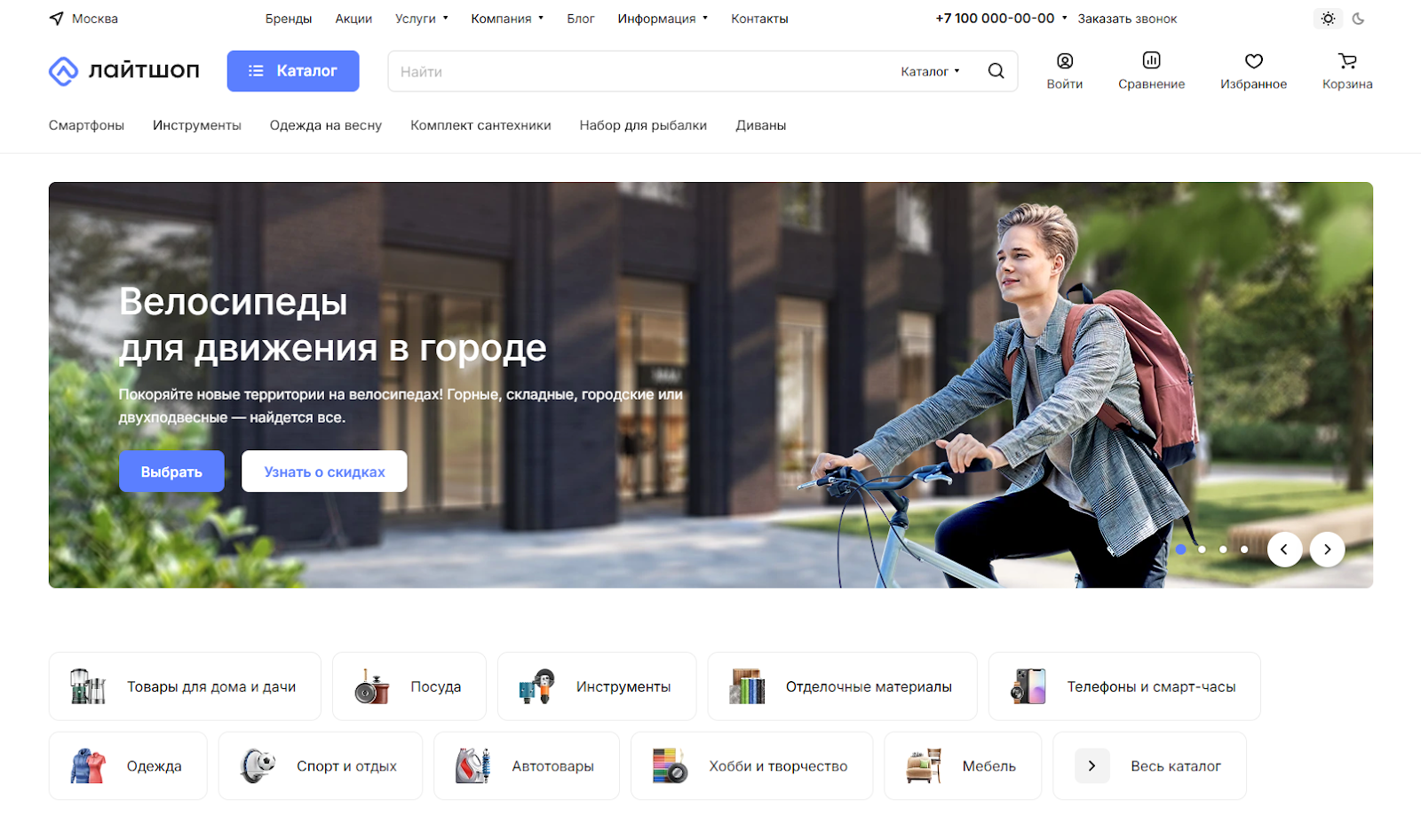The height and width of the screenshot is (840, 1421).
Task: Click the Узнать о скидках button
Action: pyautogui.click(x=324, y=472)
